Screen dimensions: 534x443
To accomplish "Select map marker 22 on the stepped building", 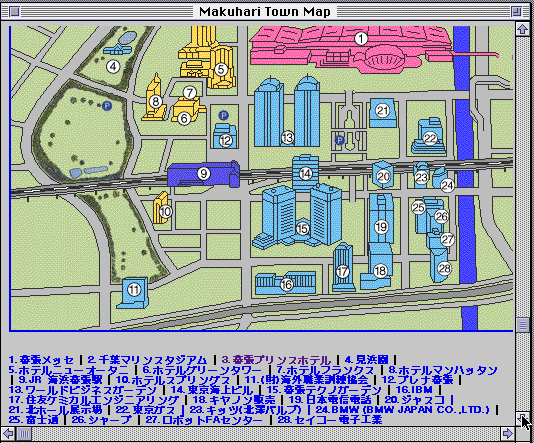I will point(430,138).
